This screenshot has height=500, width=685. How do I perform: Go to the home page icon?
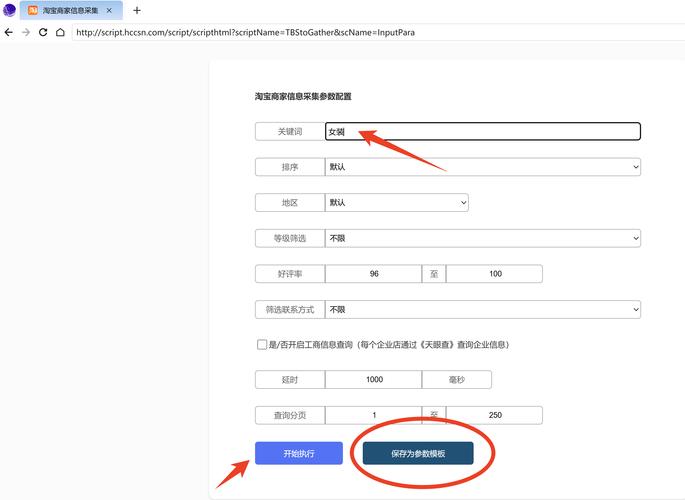click(60, 32)
